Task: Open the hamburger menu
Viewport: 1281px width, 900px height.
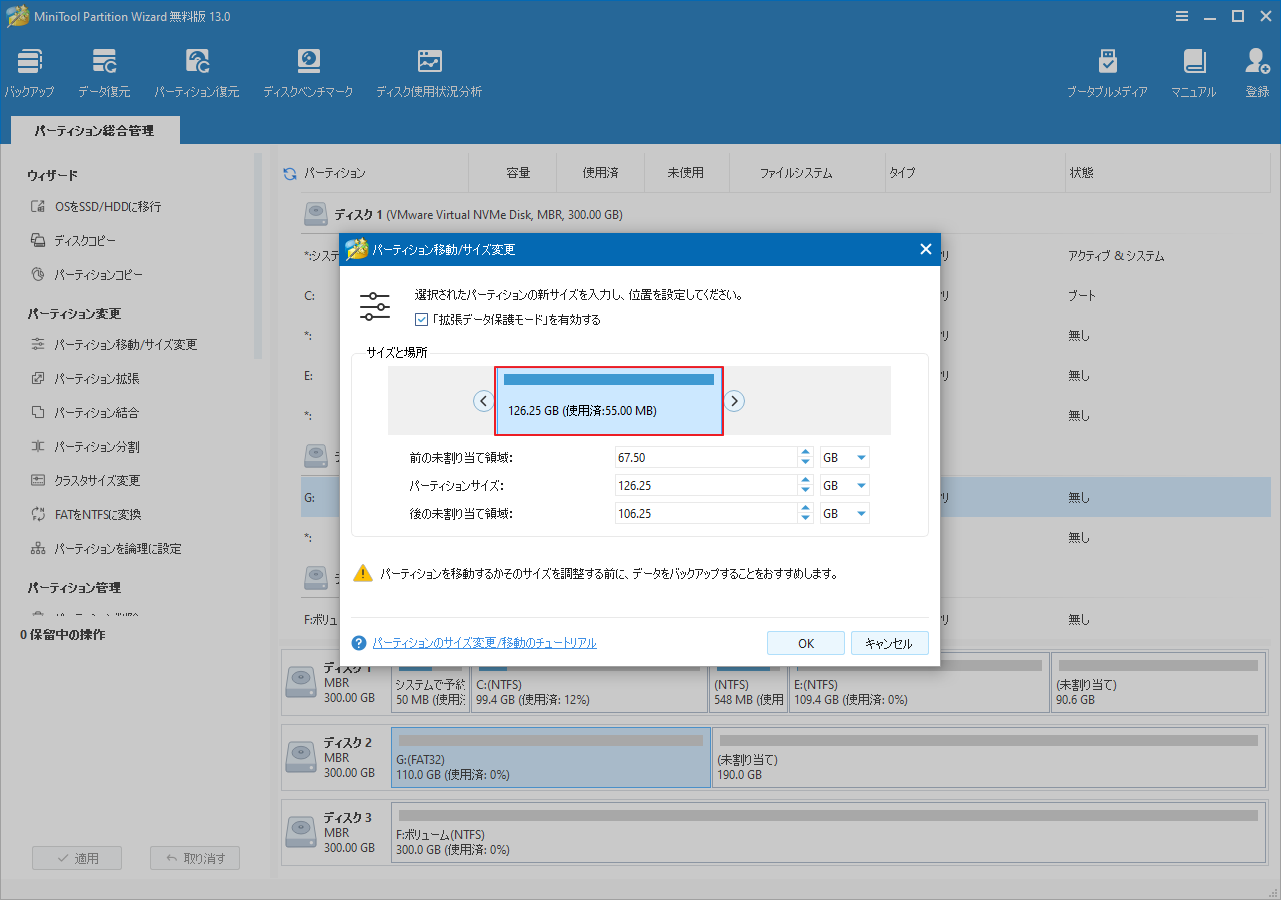Action: 1182,16
